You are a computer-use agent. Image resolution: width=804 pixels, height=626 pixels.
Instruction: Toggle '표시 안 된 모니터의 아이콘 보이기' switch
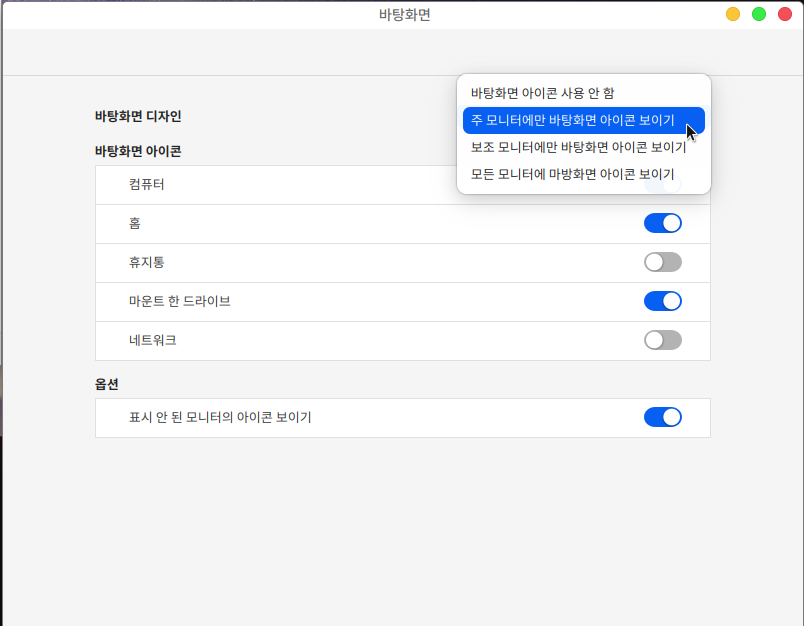point(662,417)
